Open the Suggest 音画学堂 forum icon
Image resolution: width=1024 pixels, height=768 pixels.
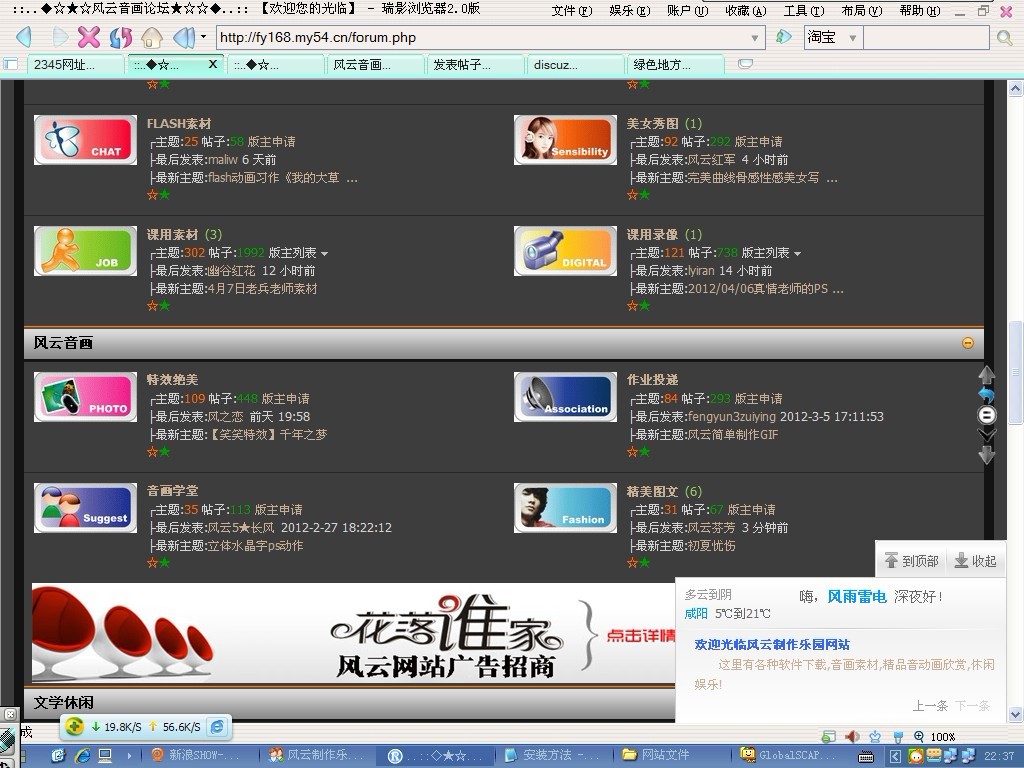(x=86, y=508)
